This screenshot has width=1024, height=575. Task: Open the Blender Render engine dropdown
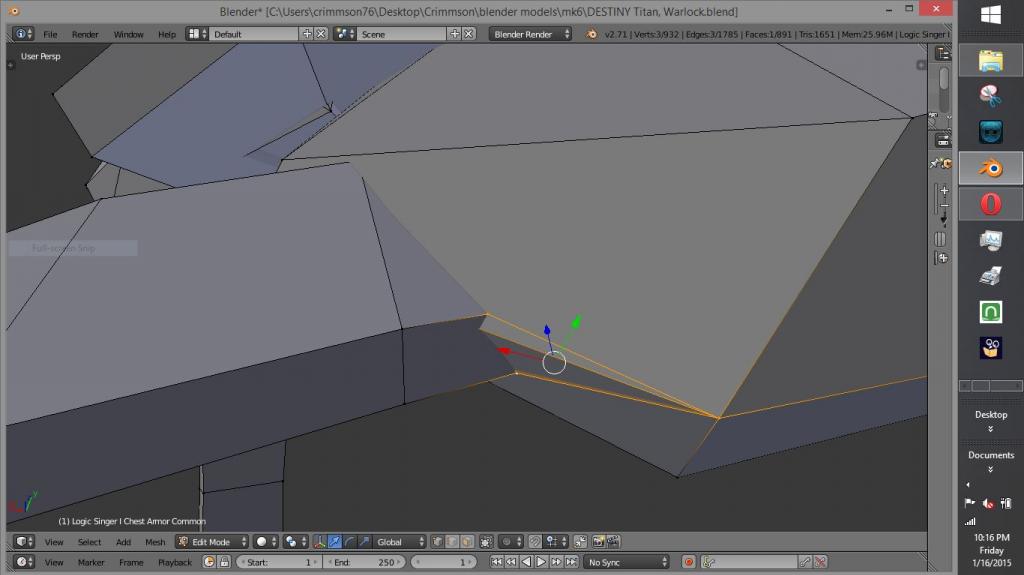(x=530, y=34)
